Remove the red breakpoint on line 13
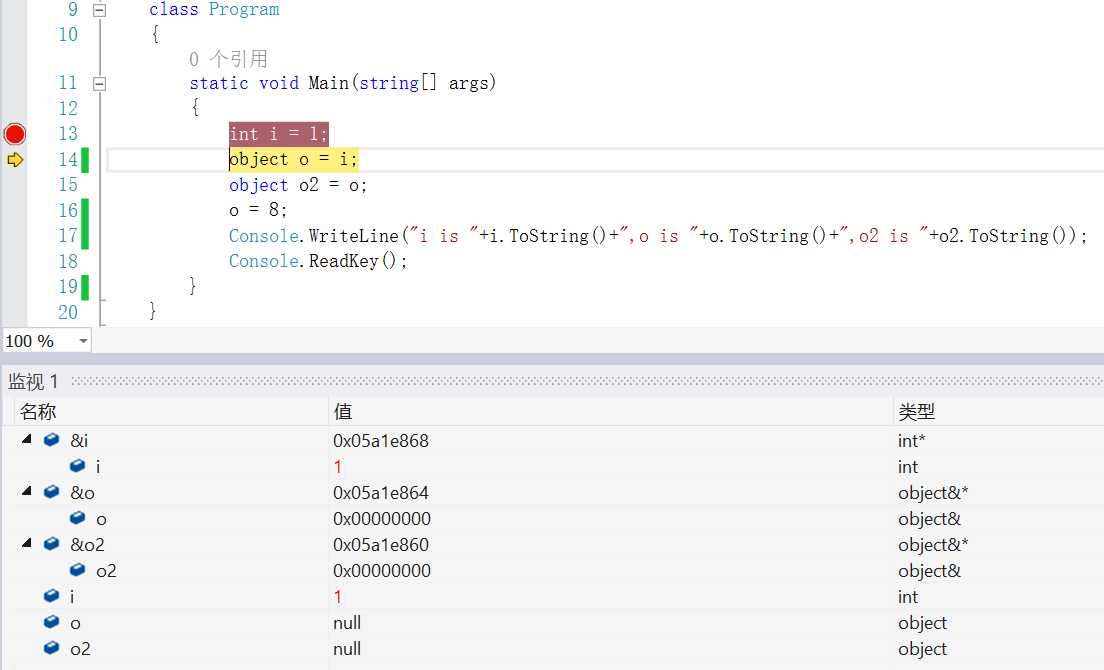The width and height of the screenshot is (1104, 670). [x=15, y=134]
